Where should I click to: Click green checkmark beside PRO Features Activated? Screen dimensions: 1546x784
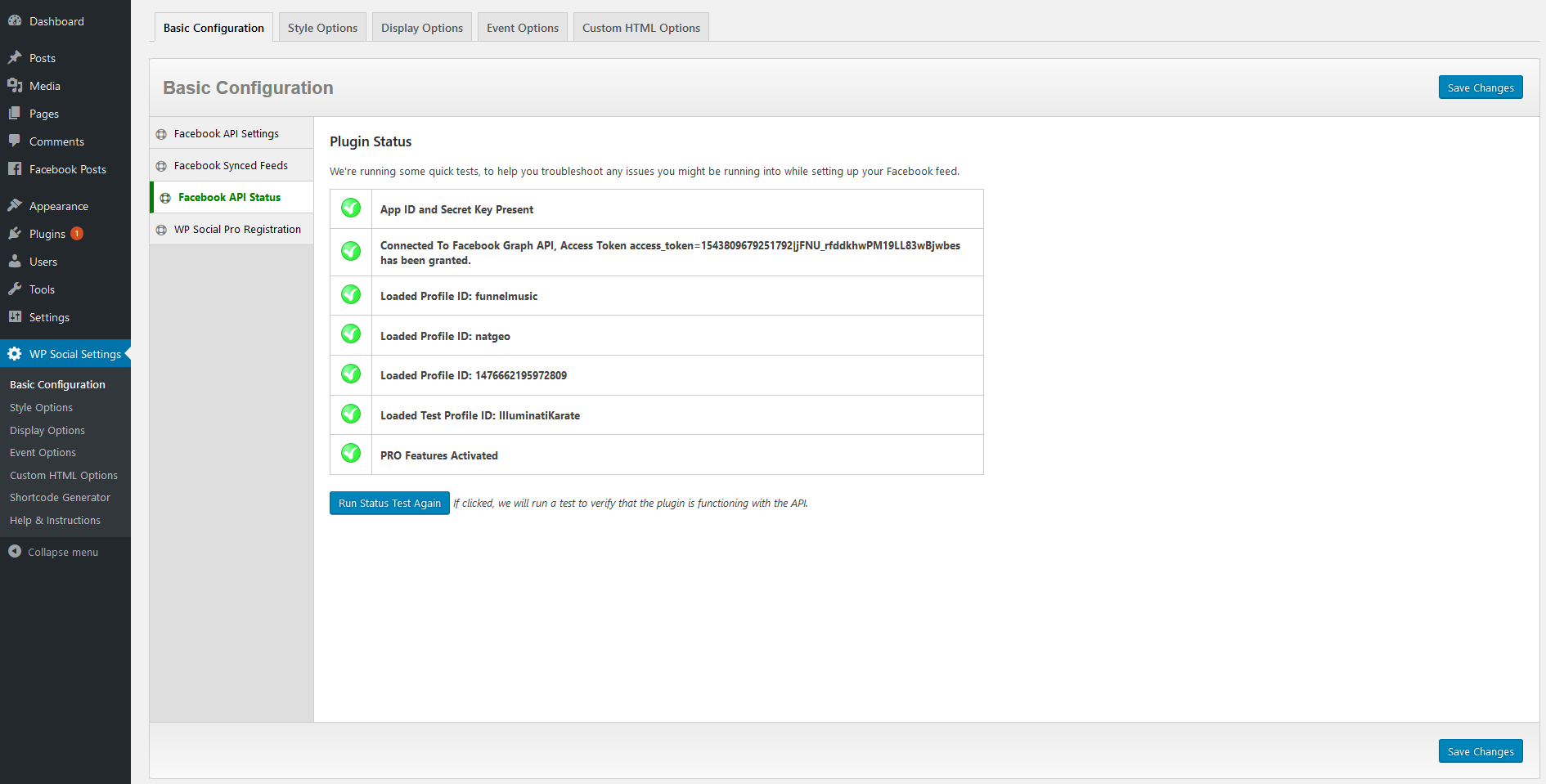point(351,454)
